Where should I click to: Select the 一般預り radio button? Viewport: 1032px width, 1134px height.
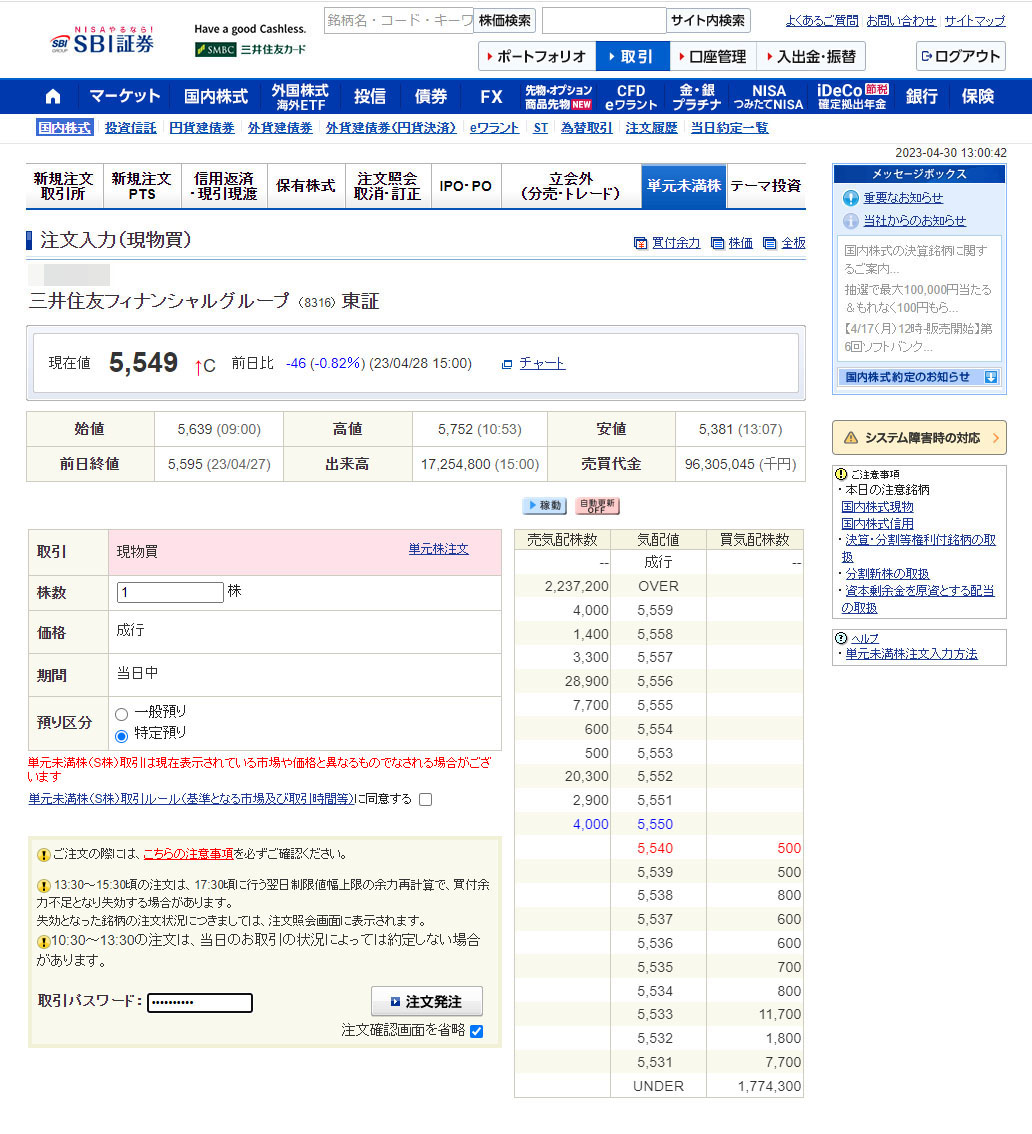(x=122, y=714)
